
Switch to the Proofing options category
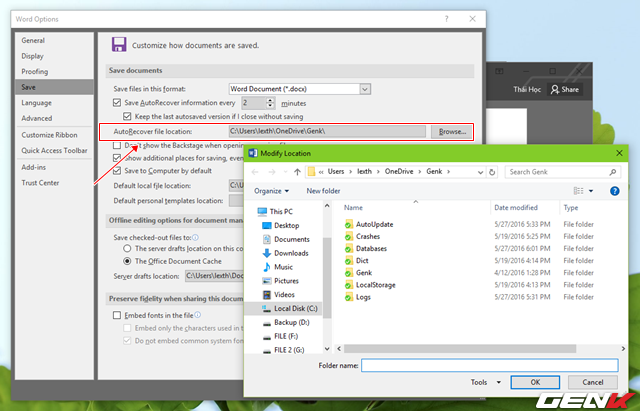point(34,71)
